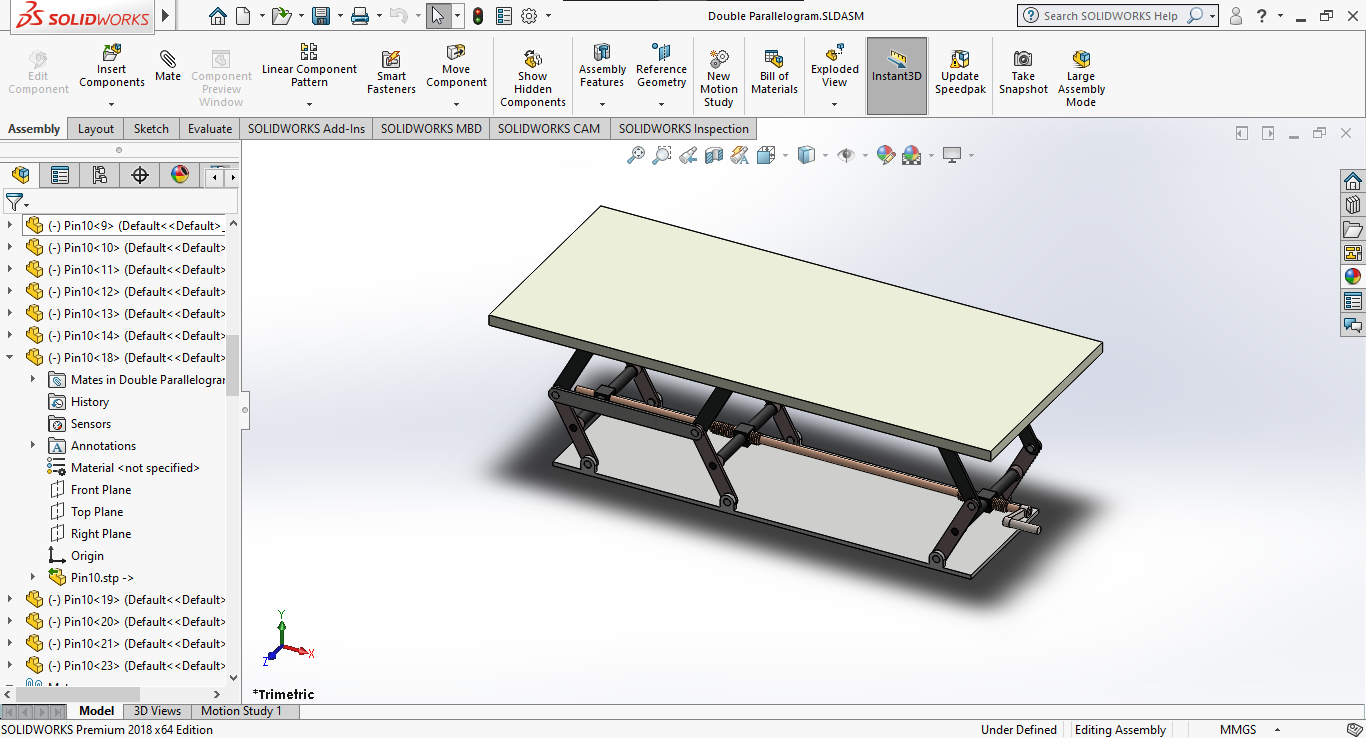Expand the Annotations tree item

(x=33, y=445)
